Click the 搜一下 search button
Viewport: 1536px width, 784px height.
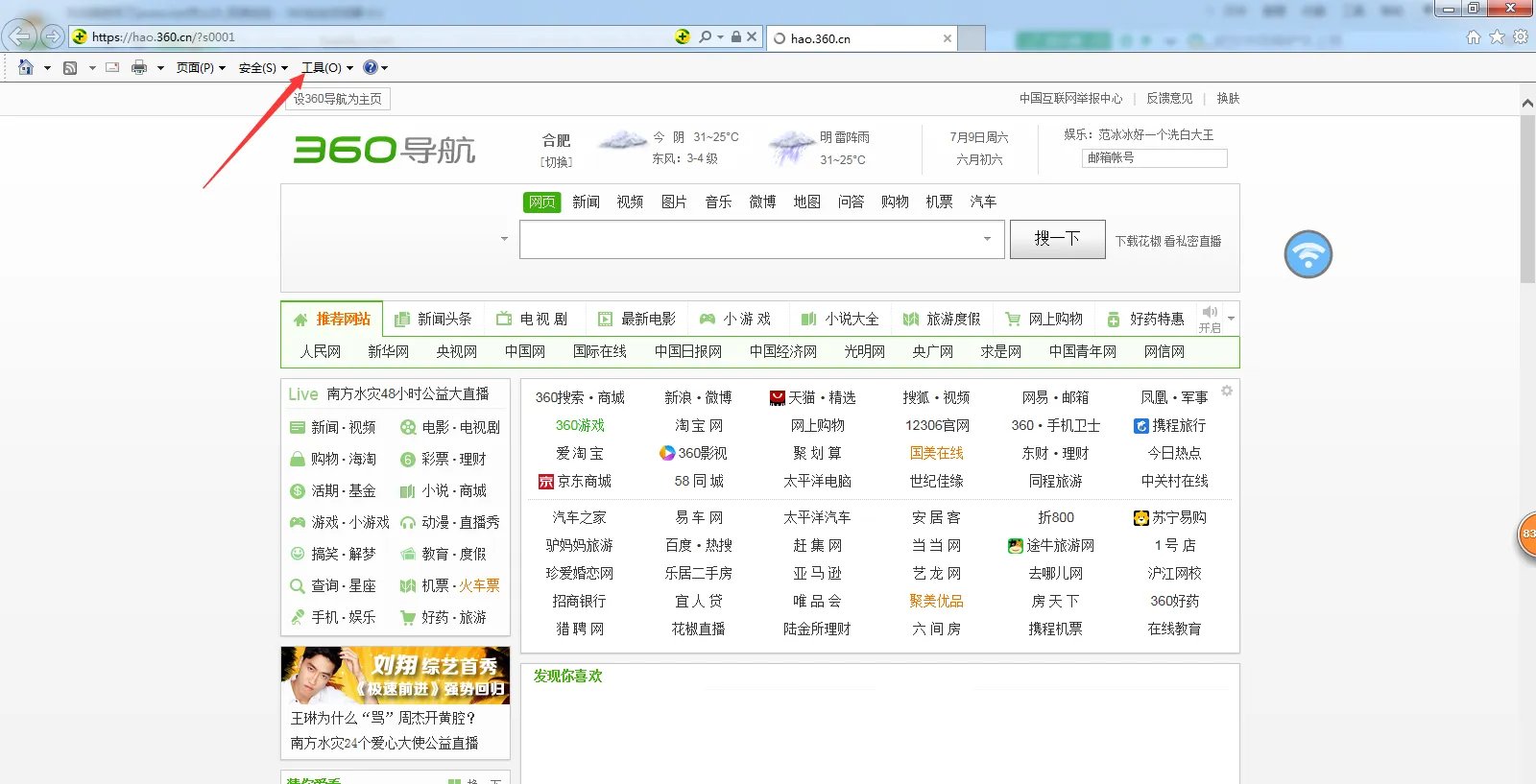click(x=1057, y=239)
